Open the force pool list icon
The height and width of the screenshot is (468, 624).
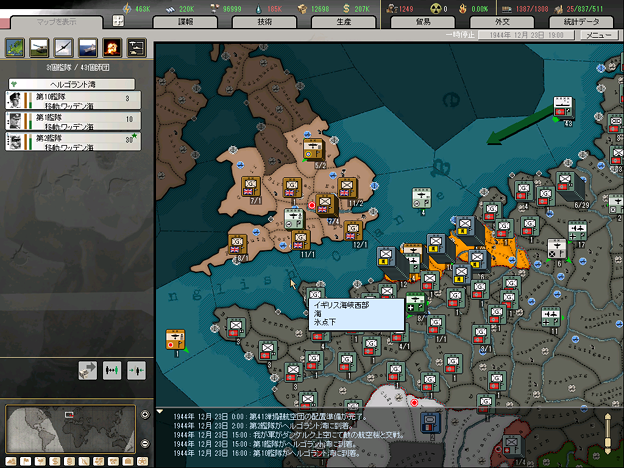(x=136, y=47)
